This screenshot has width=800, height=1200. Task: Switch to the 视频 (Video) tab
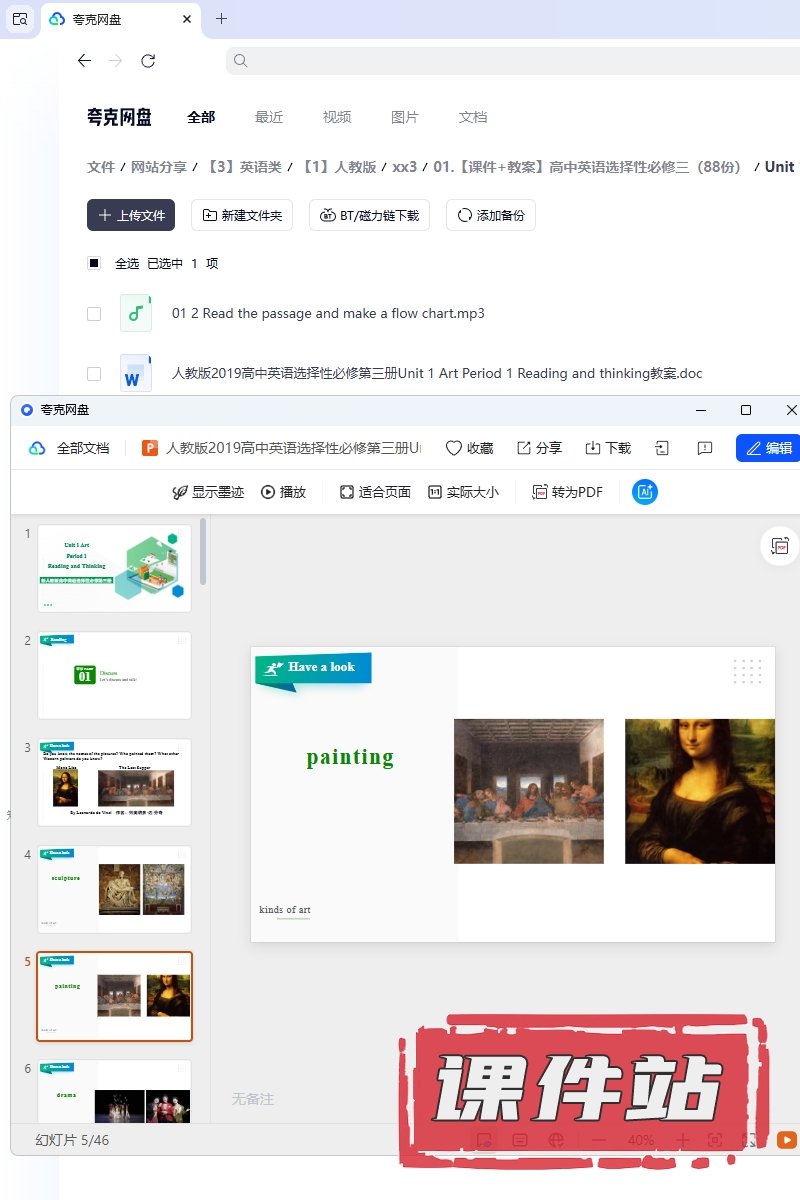tap(337, 117)
